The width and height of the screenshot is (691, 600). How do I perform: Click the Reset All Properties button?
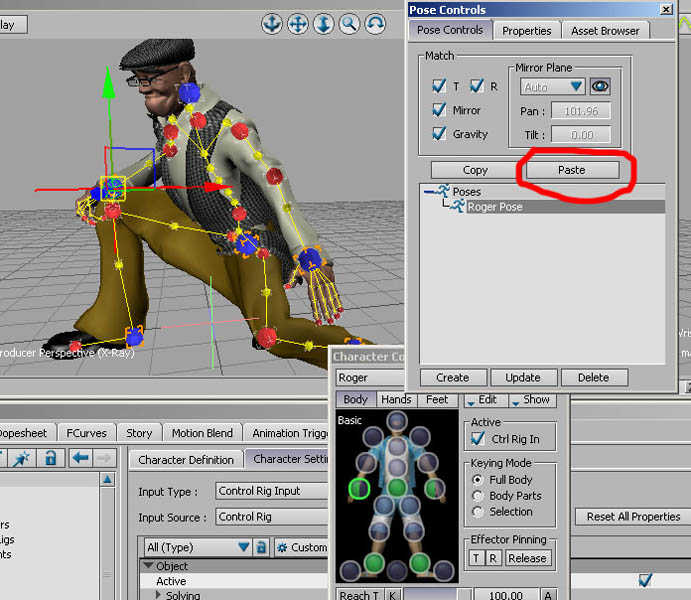(633, 516)
